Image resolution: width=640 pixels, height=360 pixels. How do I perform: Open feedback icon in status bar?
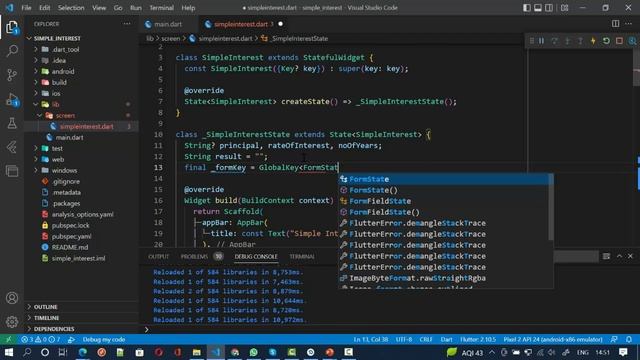click(x=614, y=340)
